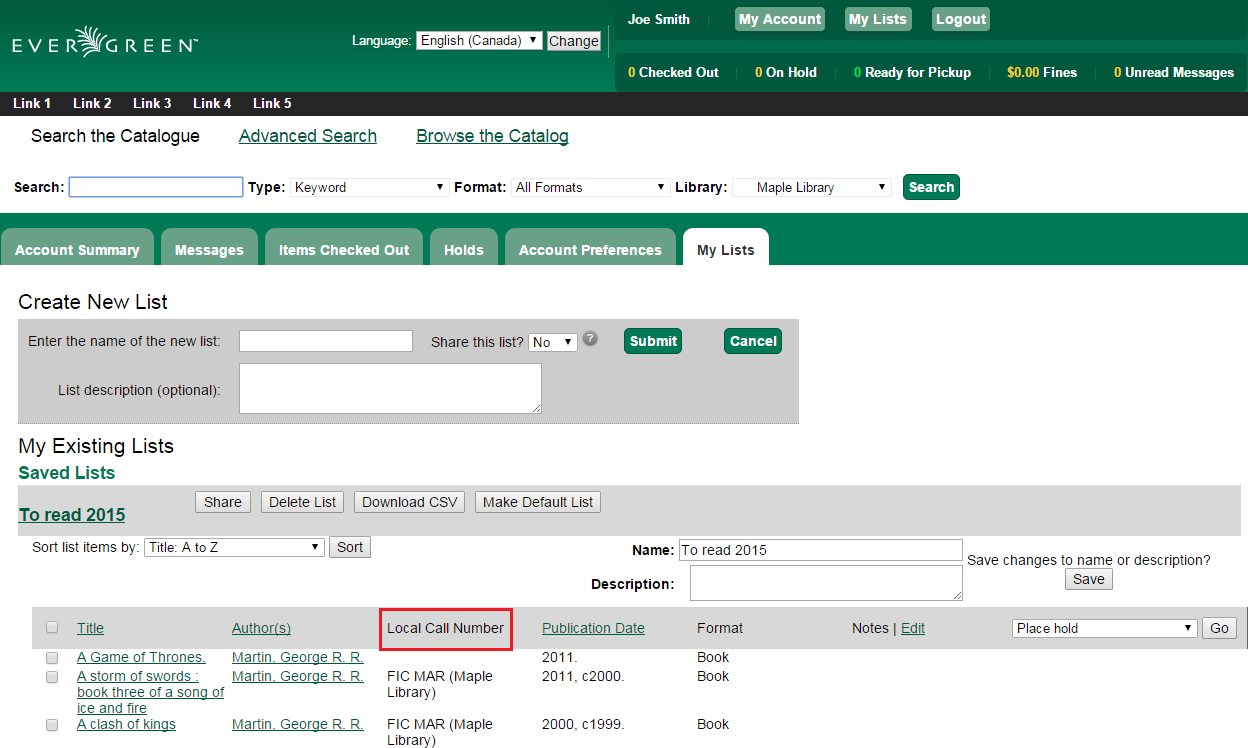
Task: Check the box for A Game of Thrones
Action: (52, 658)
